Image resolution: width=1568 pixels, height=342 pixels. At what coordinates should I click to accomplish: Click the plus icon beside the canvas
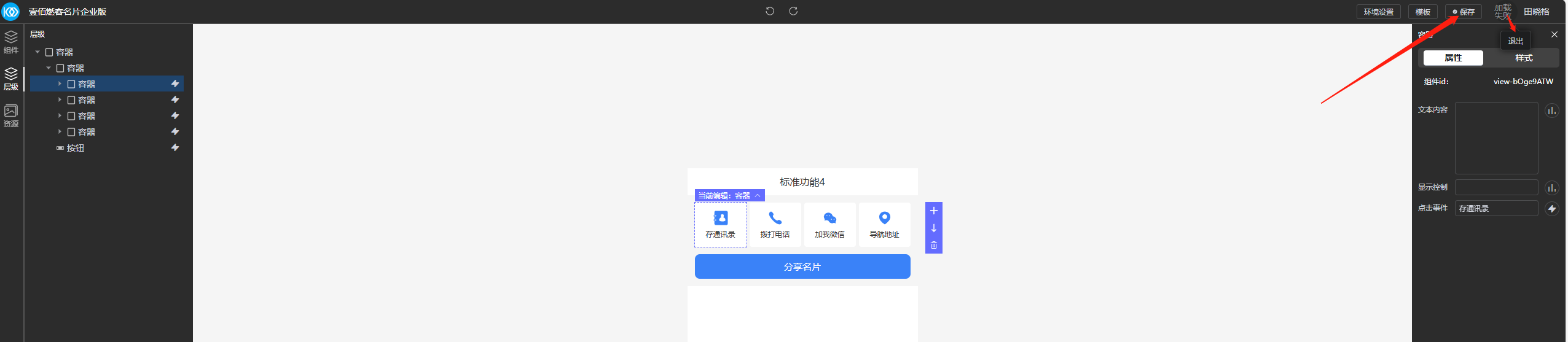coord(933,211)
